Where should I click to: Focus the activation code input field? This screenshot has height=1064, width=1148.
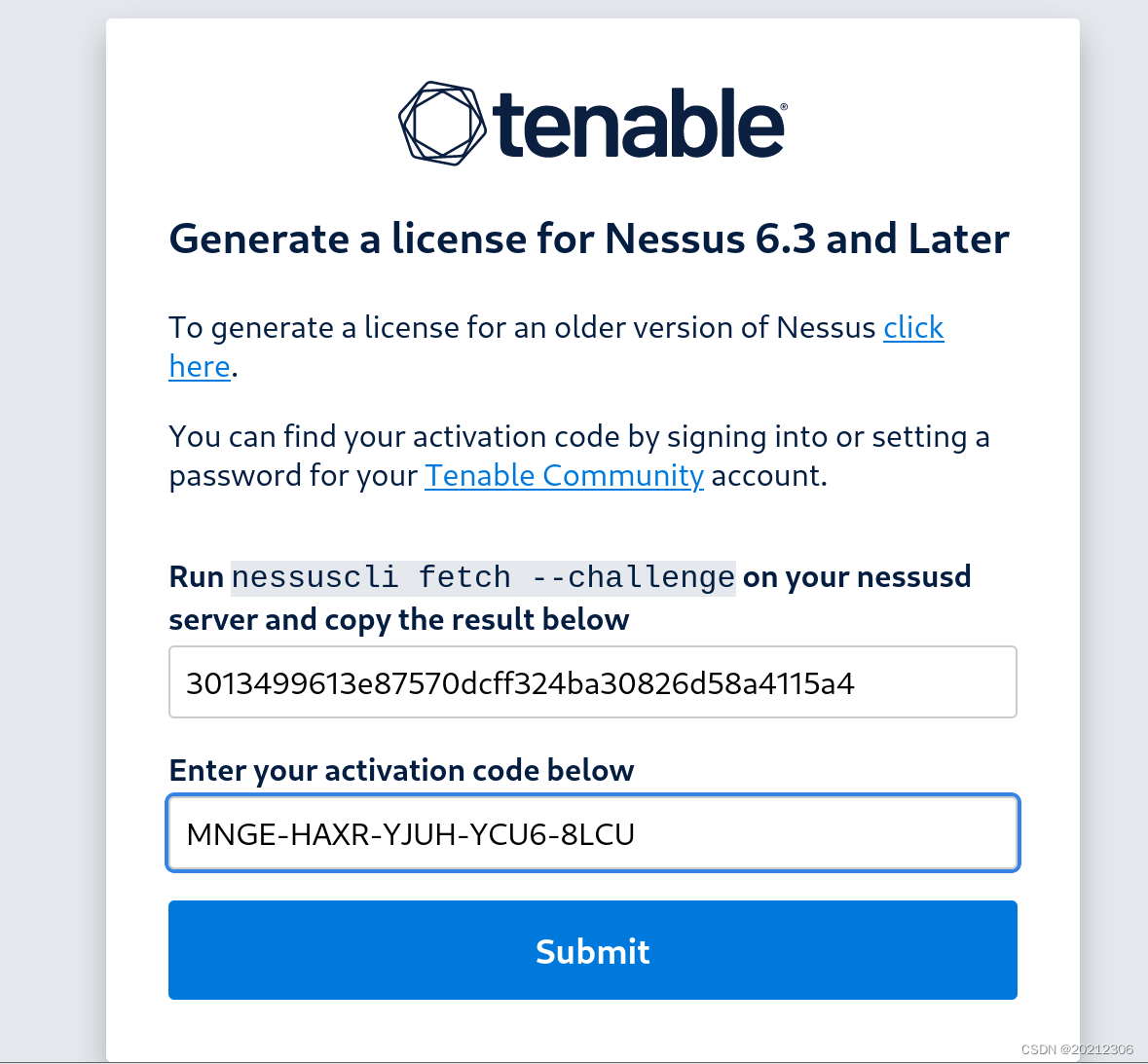pos(592,834)
